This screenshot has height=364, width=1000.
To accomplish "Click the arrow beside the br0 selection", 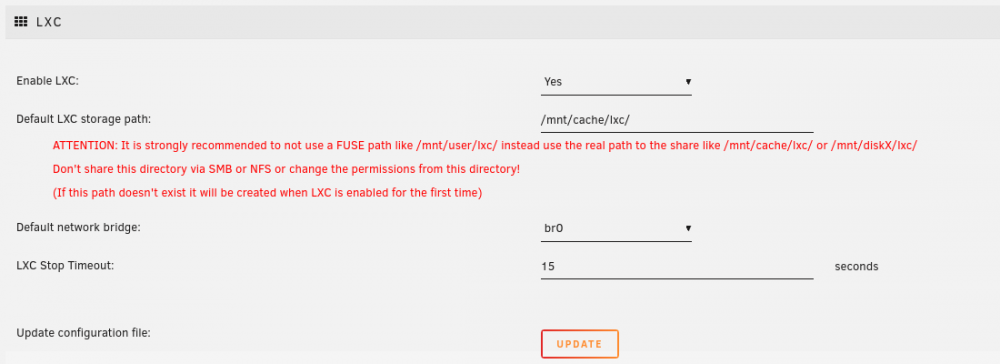I will coord(688,228).
